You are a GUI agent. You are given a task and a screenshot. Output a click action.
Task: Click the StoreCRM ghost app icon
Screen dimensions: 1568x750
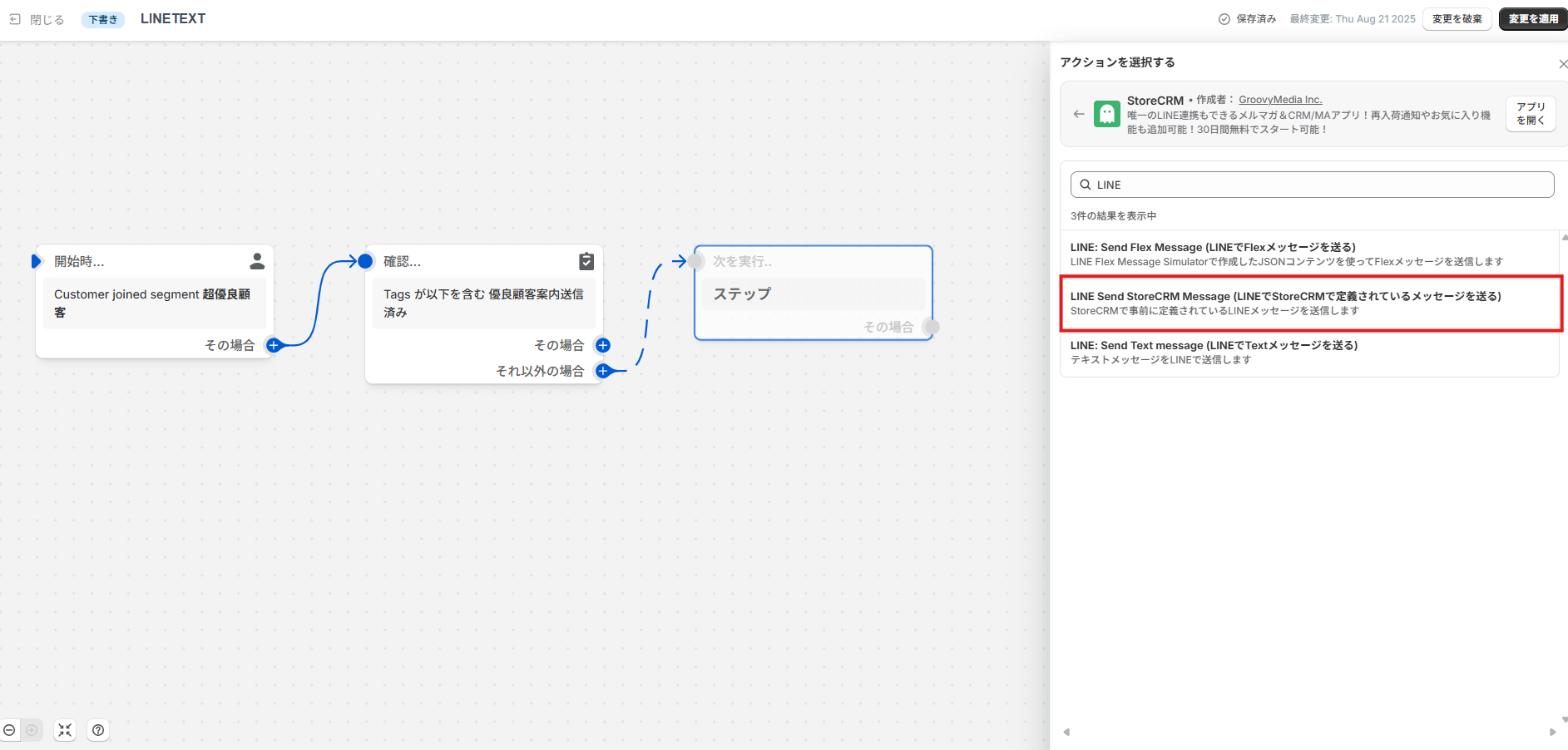coord(1107,114)
